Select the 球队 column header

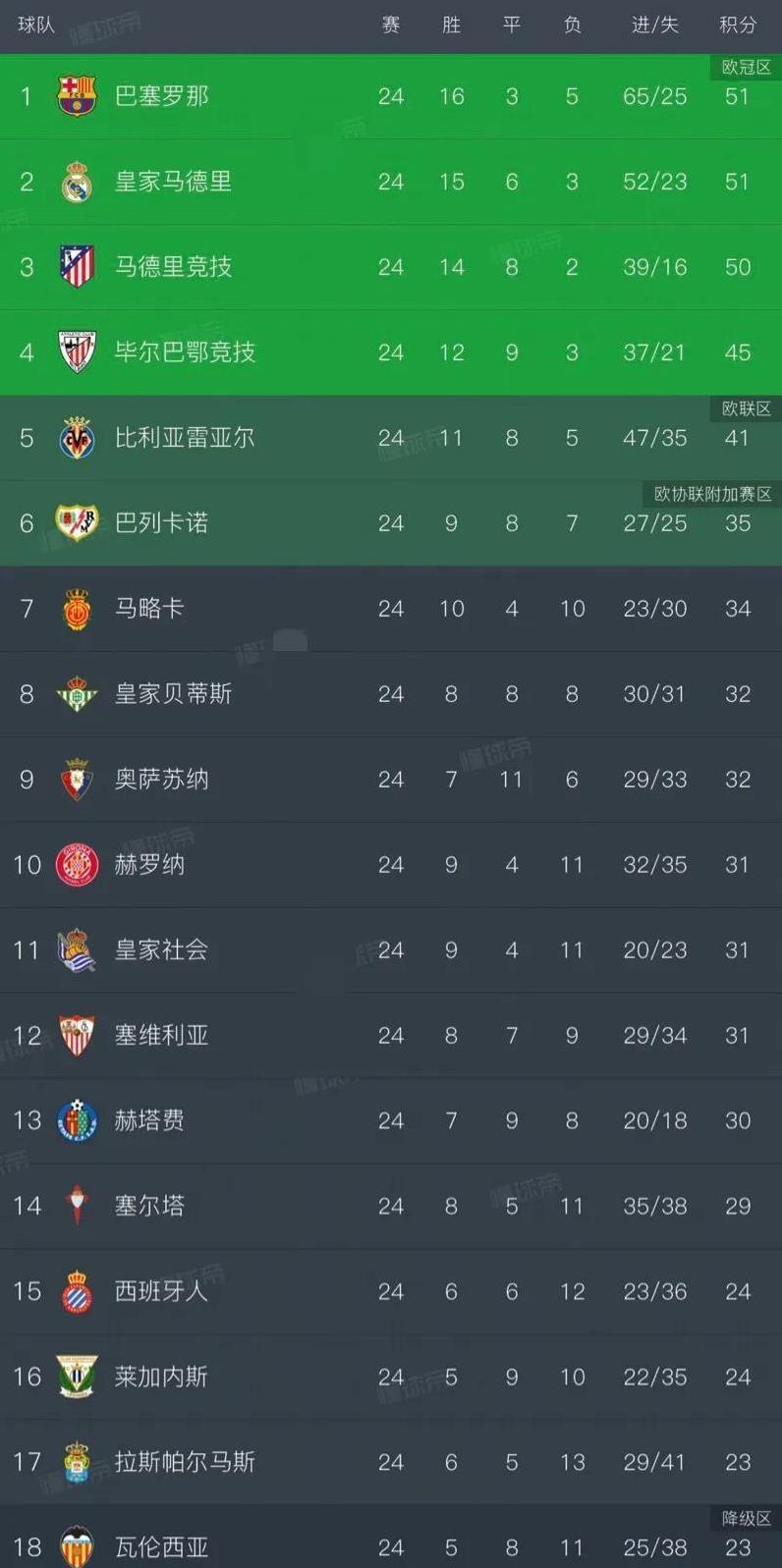(36, 25)
